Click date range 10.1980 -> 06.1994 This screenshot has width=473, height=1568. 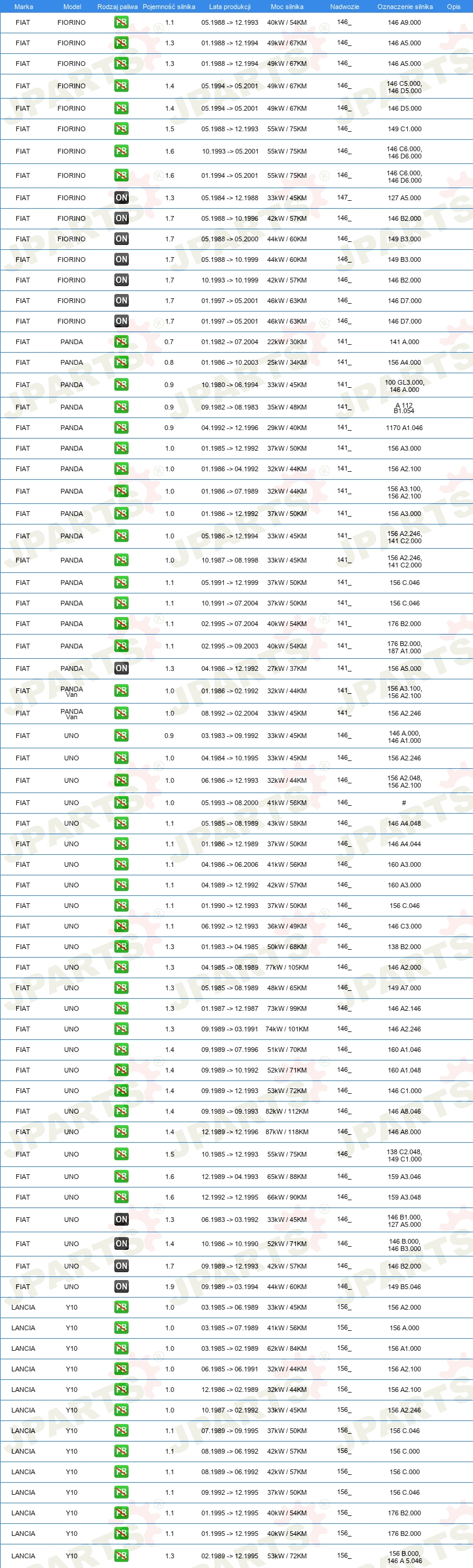click(229, 385)
